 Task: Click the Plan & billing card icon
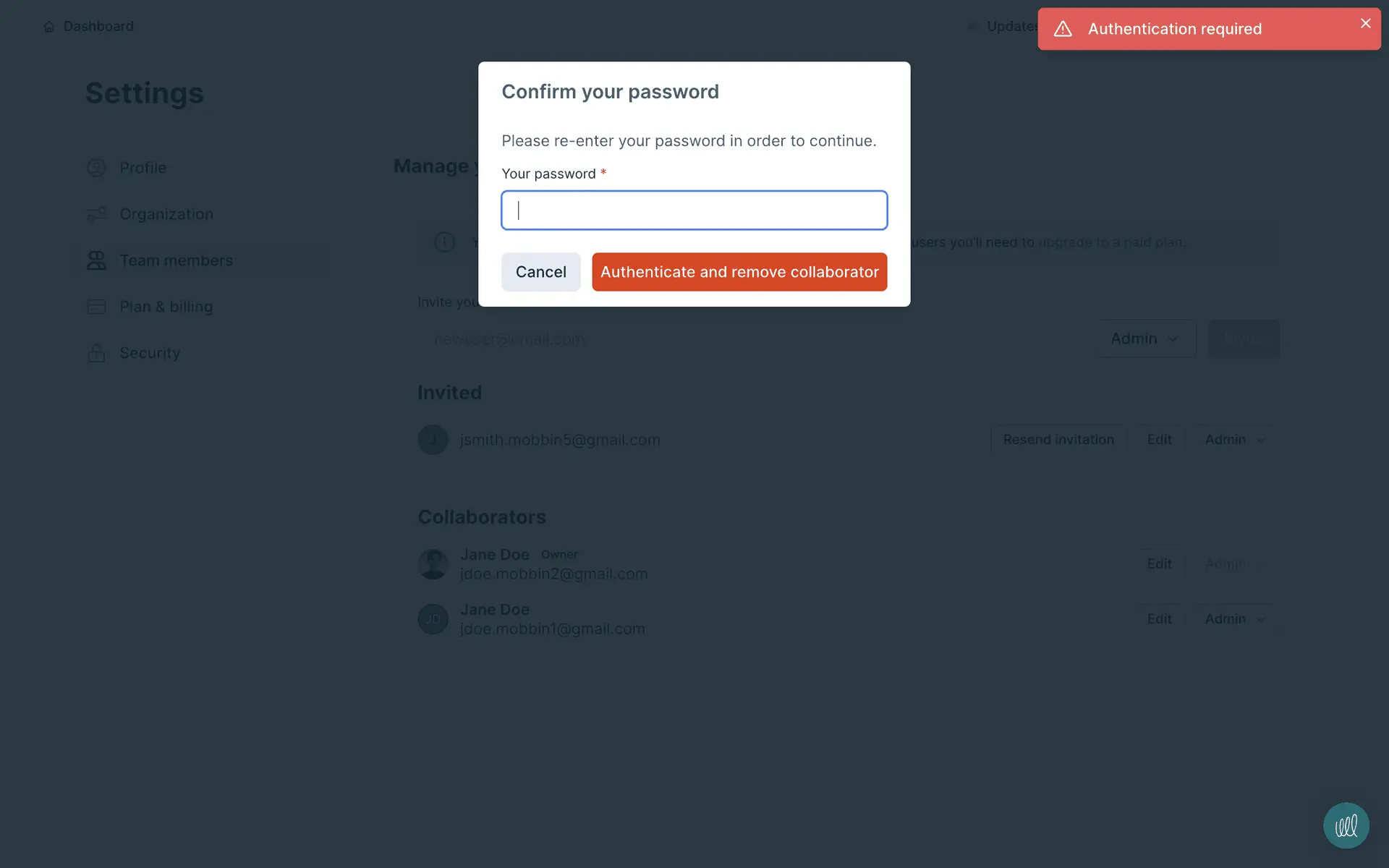(96, 307)
